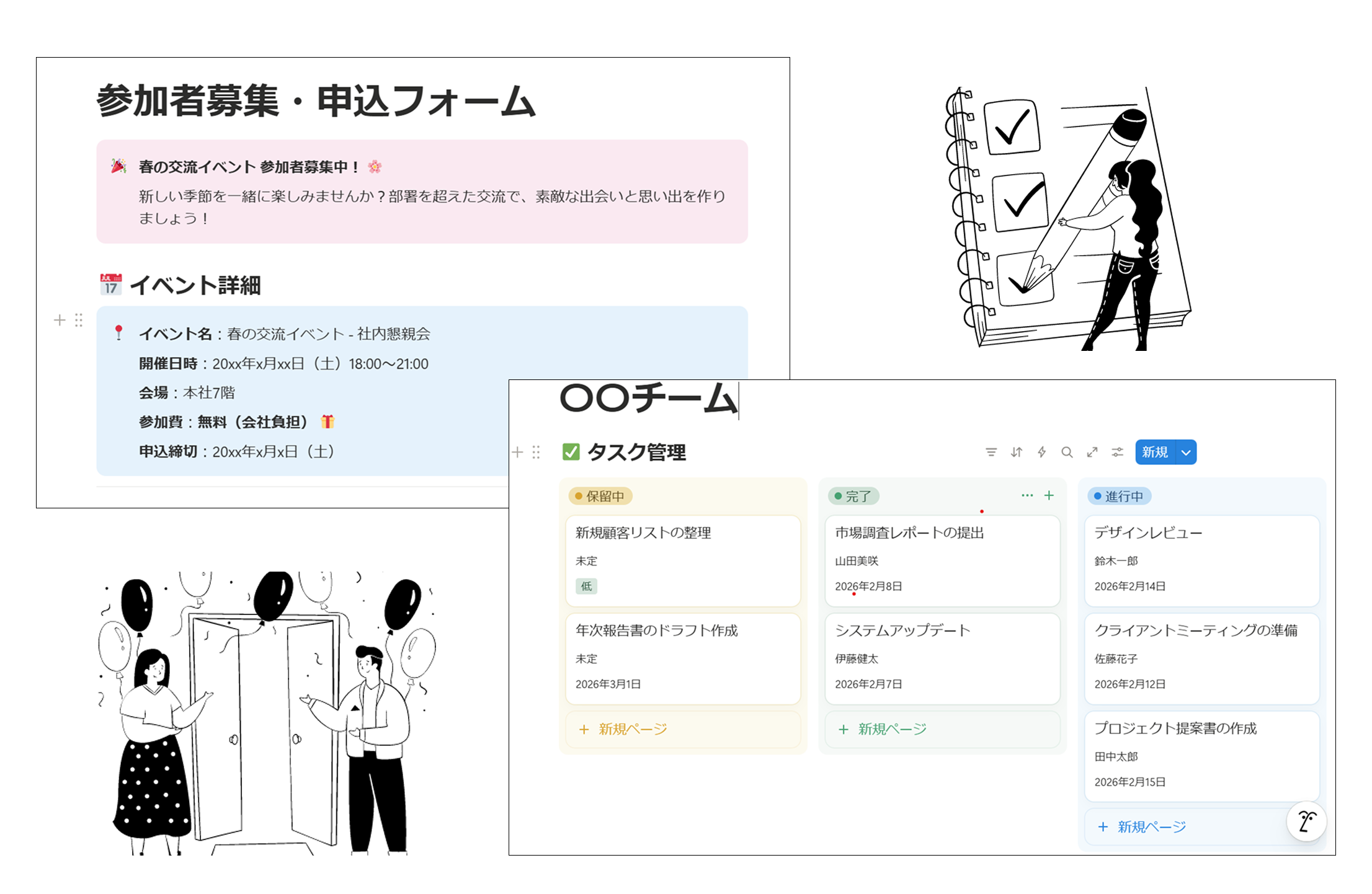1372x894 pixels.
Task: Expand database to full page icon
Action: [1092, 452]
